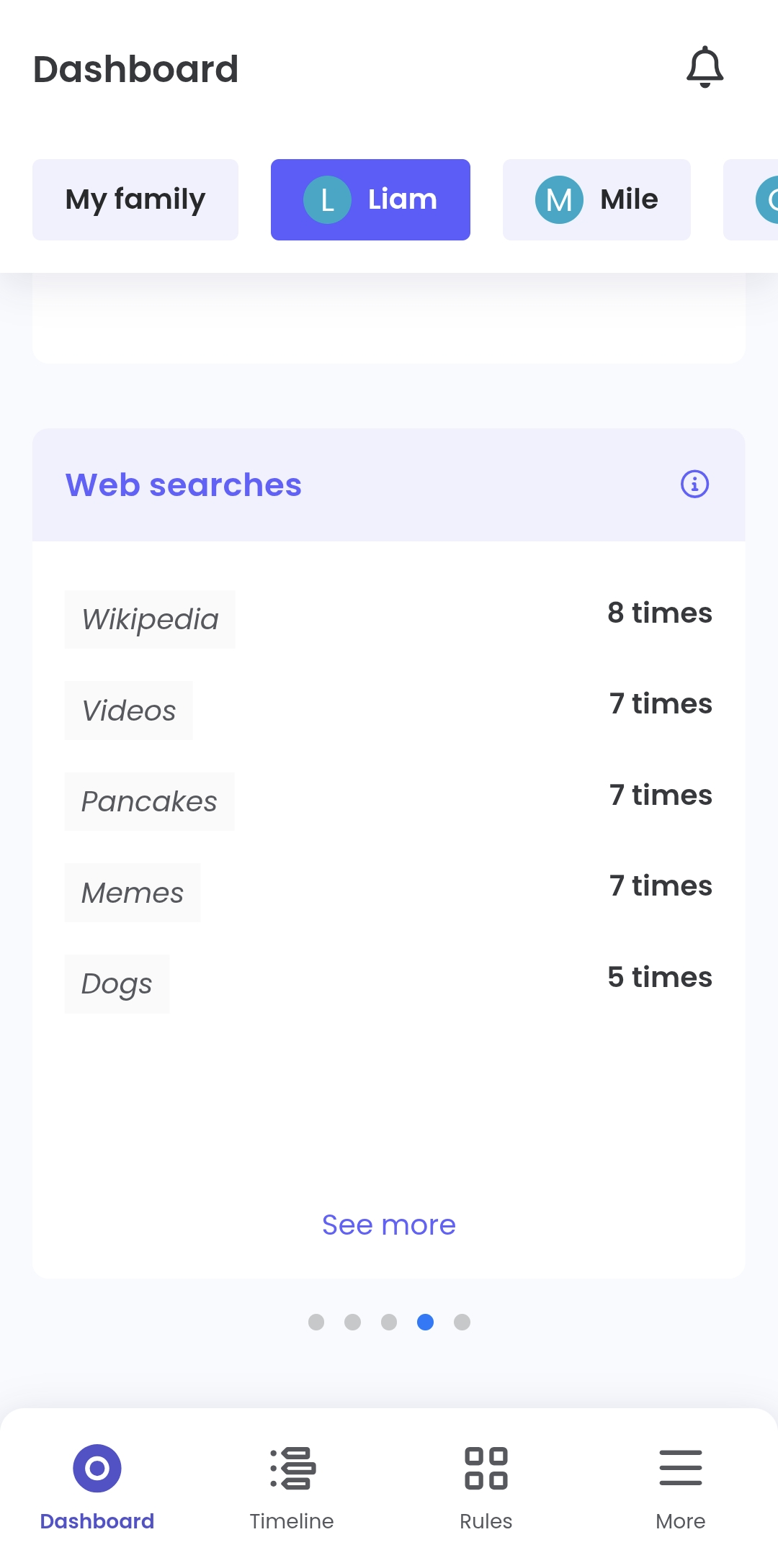This screenshot has width=778, height=1568.
Task: Select the Wikipedia search term chip
Action: tap(150, 618)
